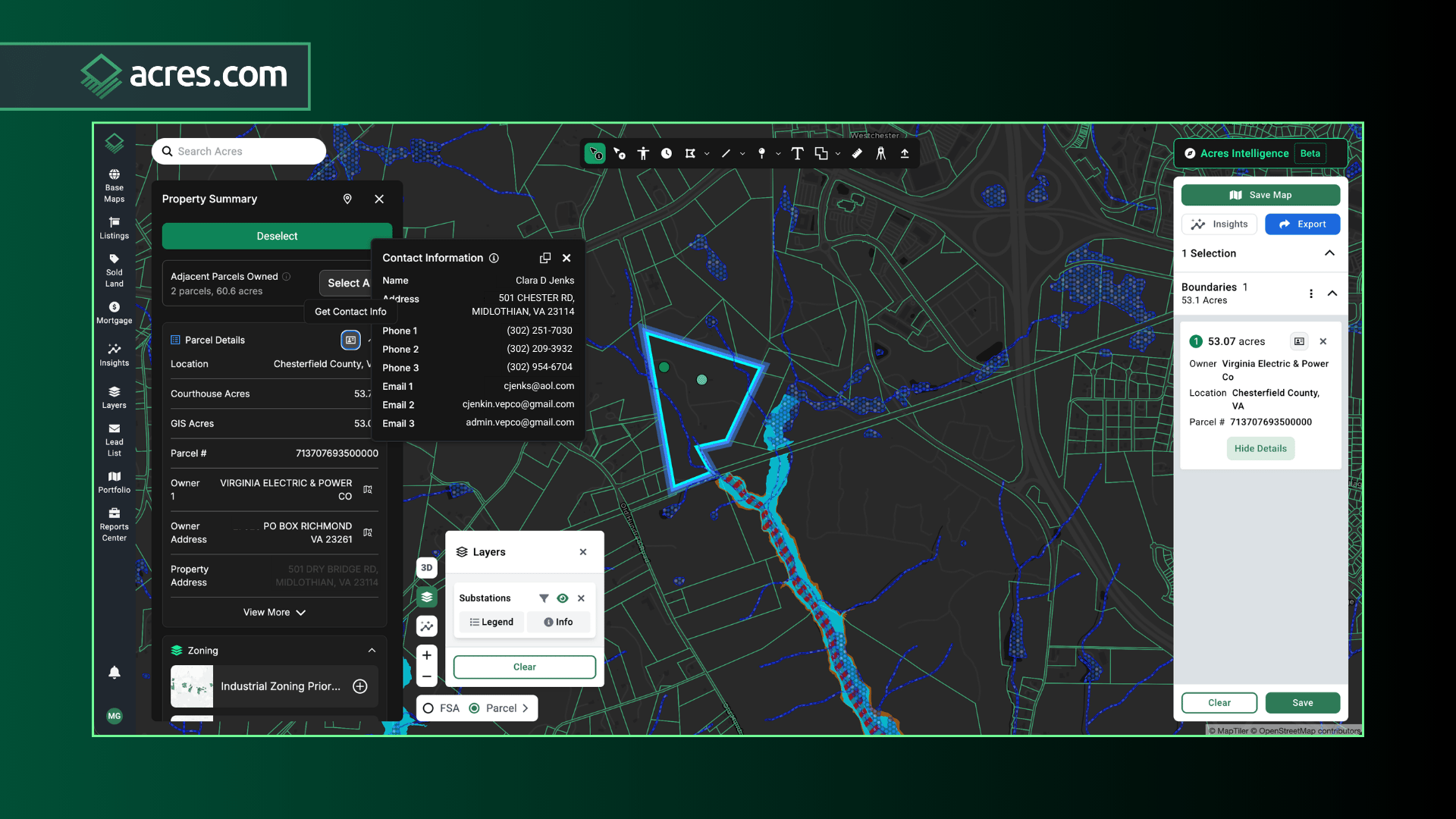Open polygon tool dropdown arrow

click(707, 154)
